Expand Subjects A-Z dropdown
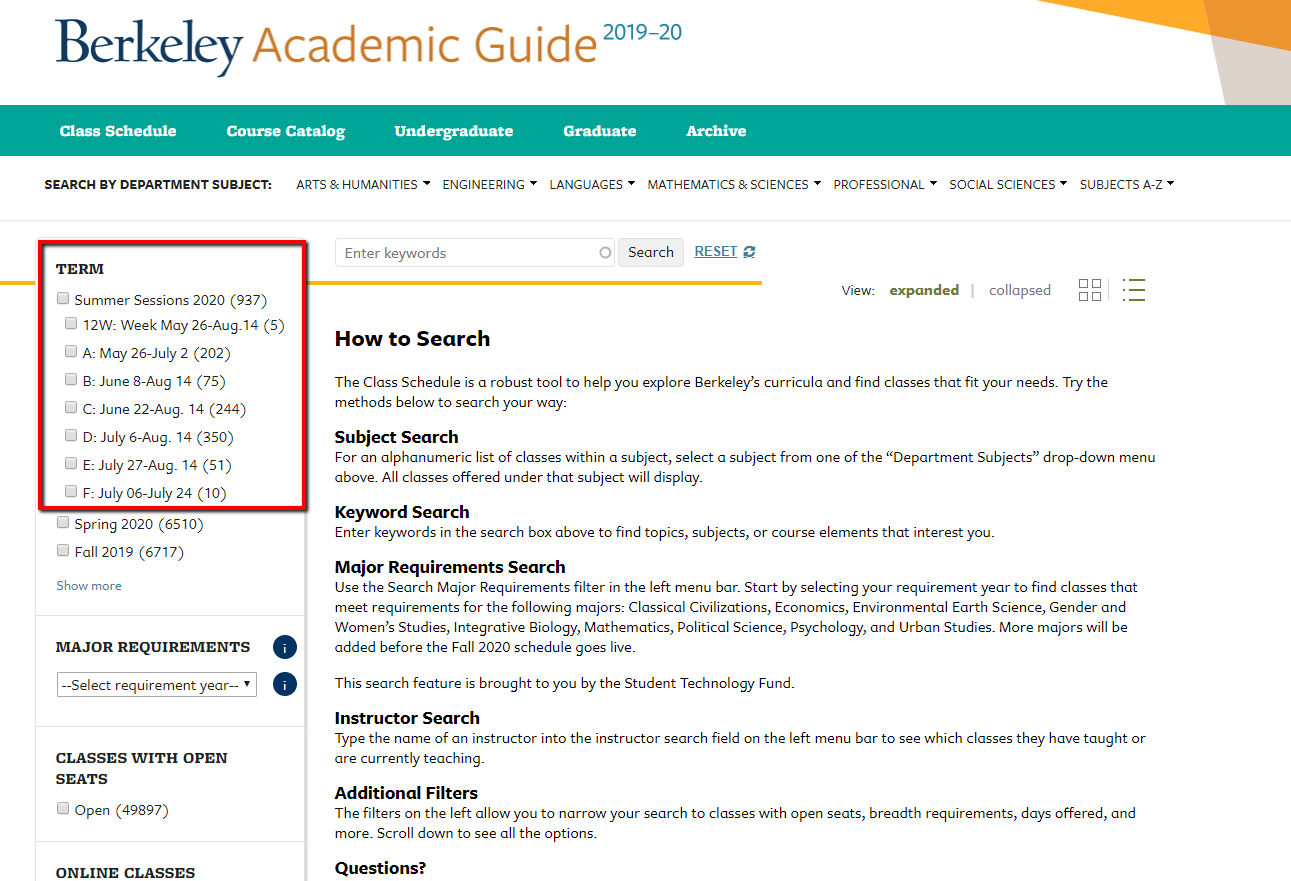This screenshot has height=881, width=1291. point(1127,184)
